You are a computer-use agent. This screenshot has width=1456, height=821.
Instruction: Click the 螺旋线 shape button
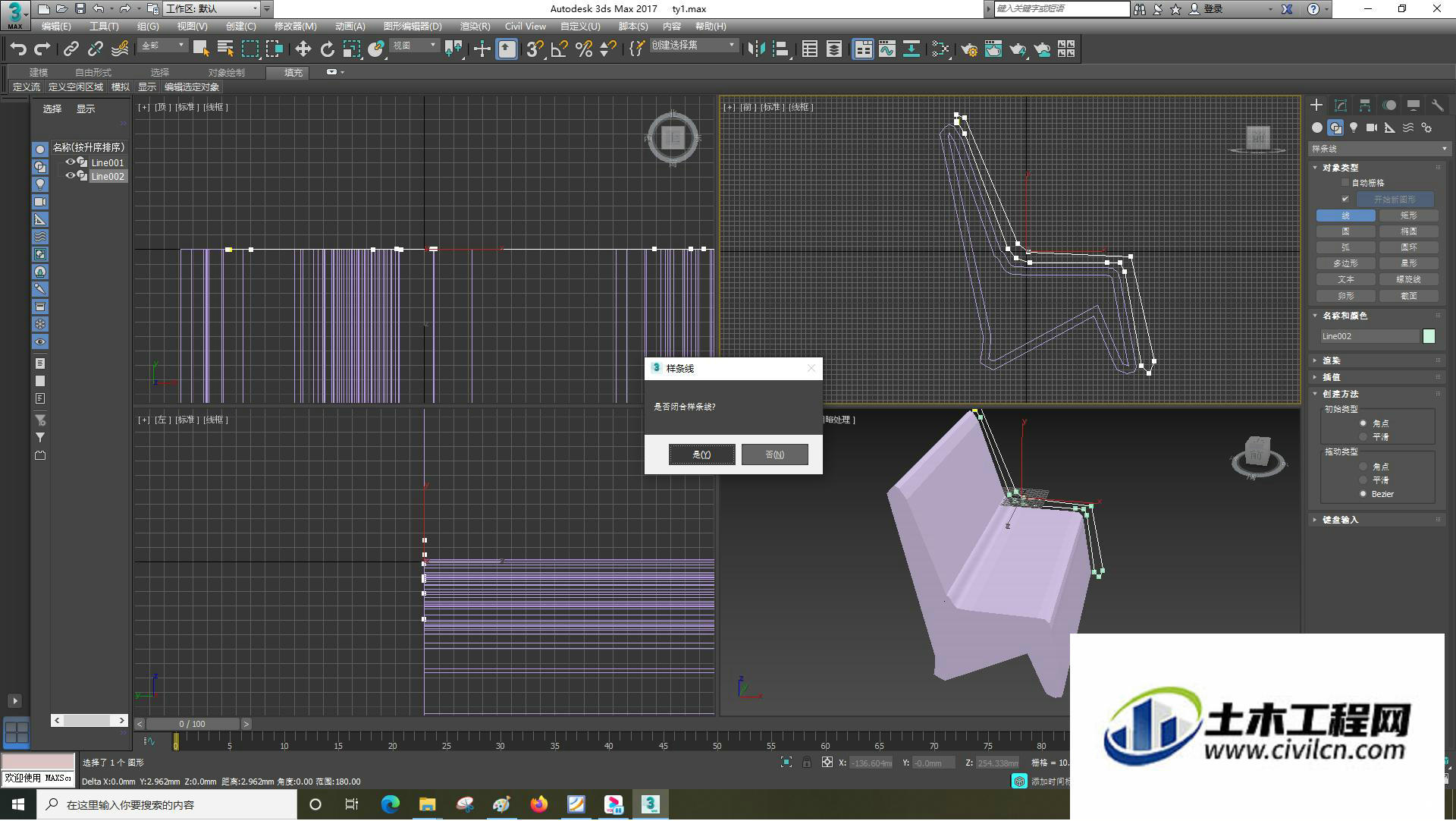pyautogui.click(x=1409, y=279)
